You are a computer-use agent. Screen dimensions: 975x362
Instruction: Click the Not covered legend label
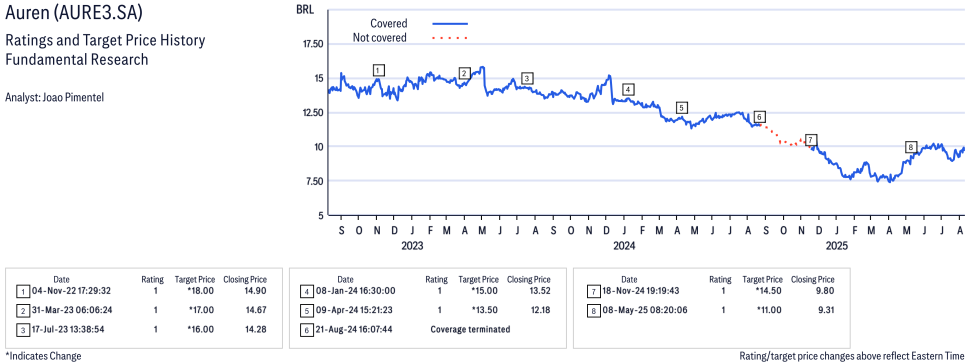point(379,37)
